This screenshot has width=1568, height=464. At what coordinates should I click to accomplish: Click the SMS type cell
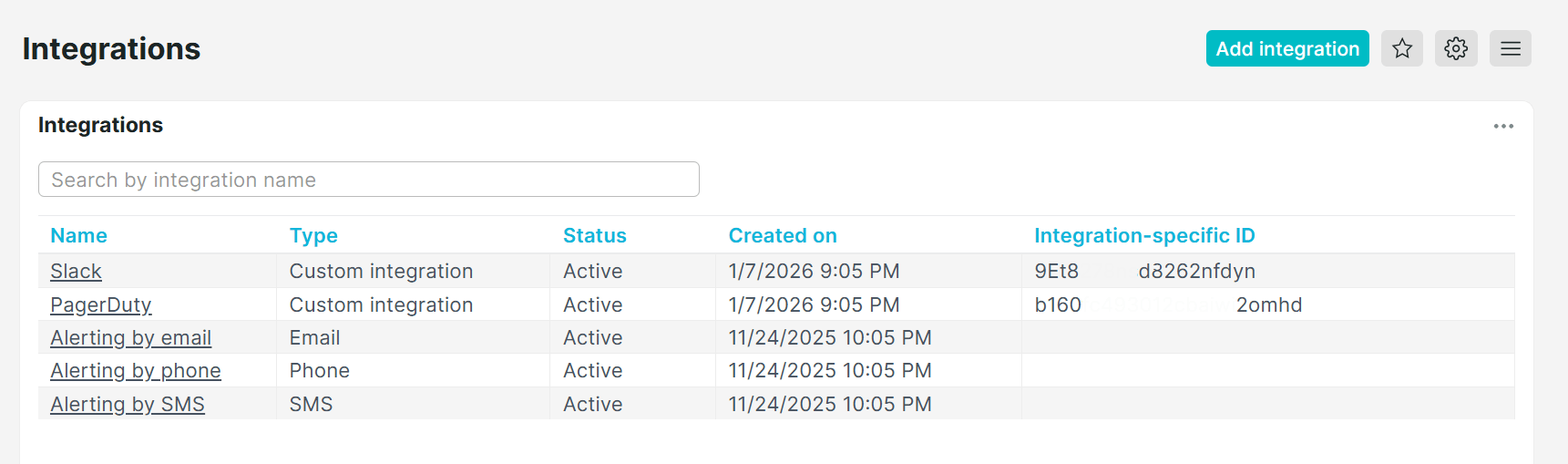coord(311,405)
